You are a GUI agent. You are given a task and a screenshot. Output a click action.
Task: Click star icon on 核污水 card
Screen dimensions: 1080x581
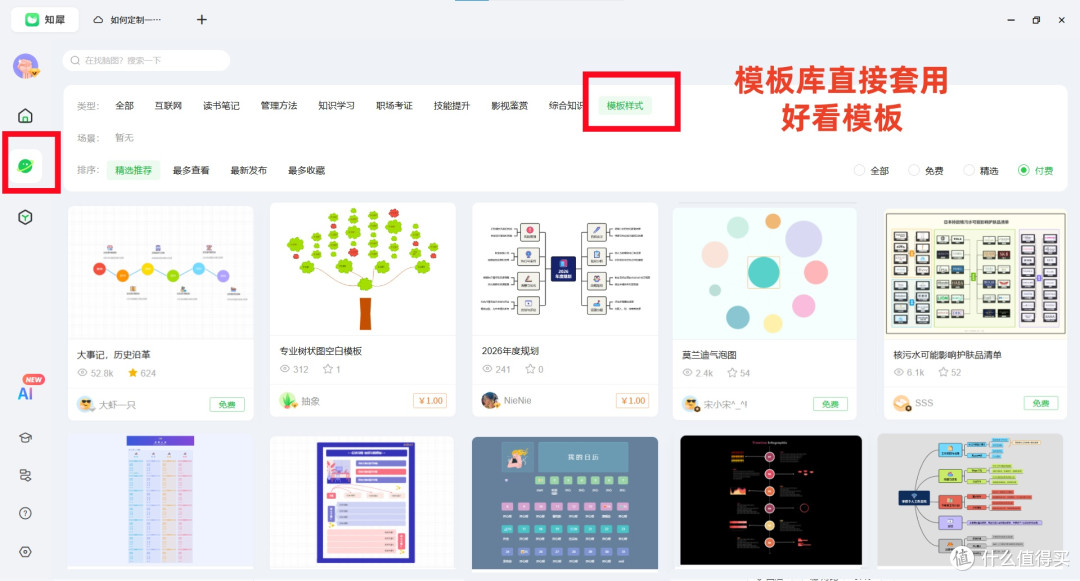click(943, 372)
